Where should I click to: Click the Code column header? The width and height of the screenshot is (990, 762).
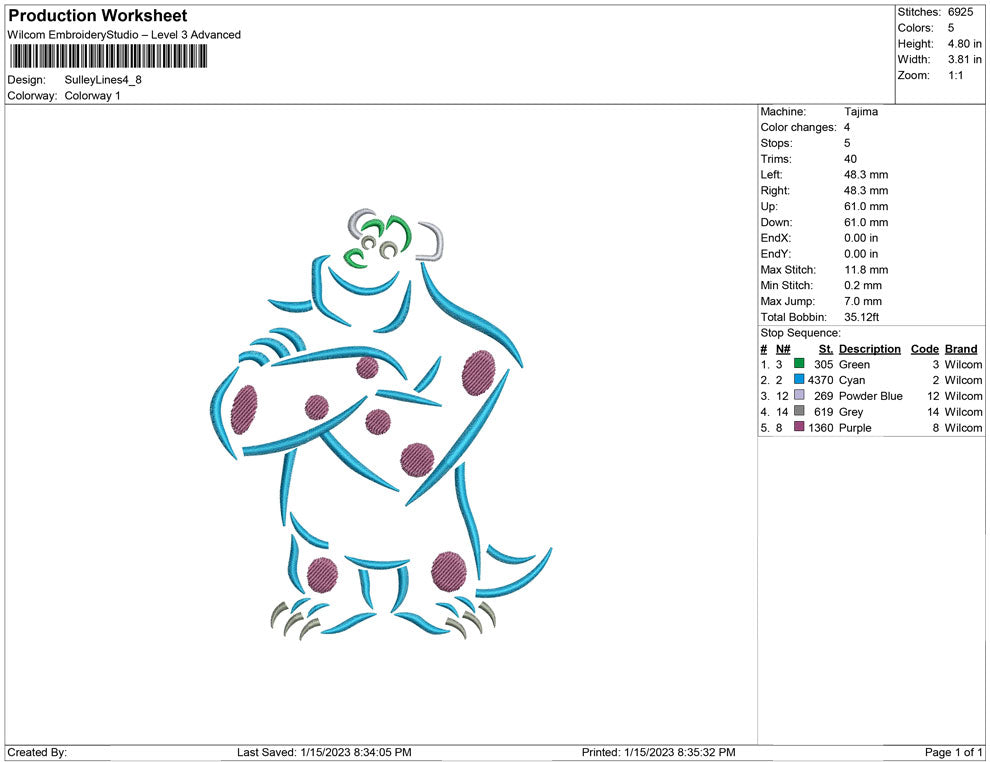(924, 348)
